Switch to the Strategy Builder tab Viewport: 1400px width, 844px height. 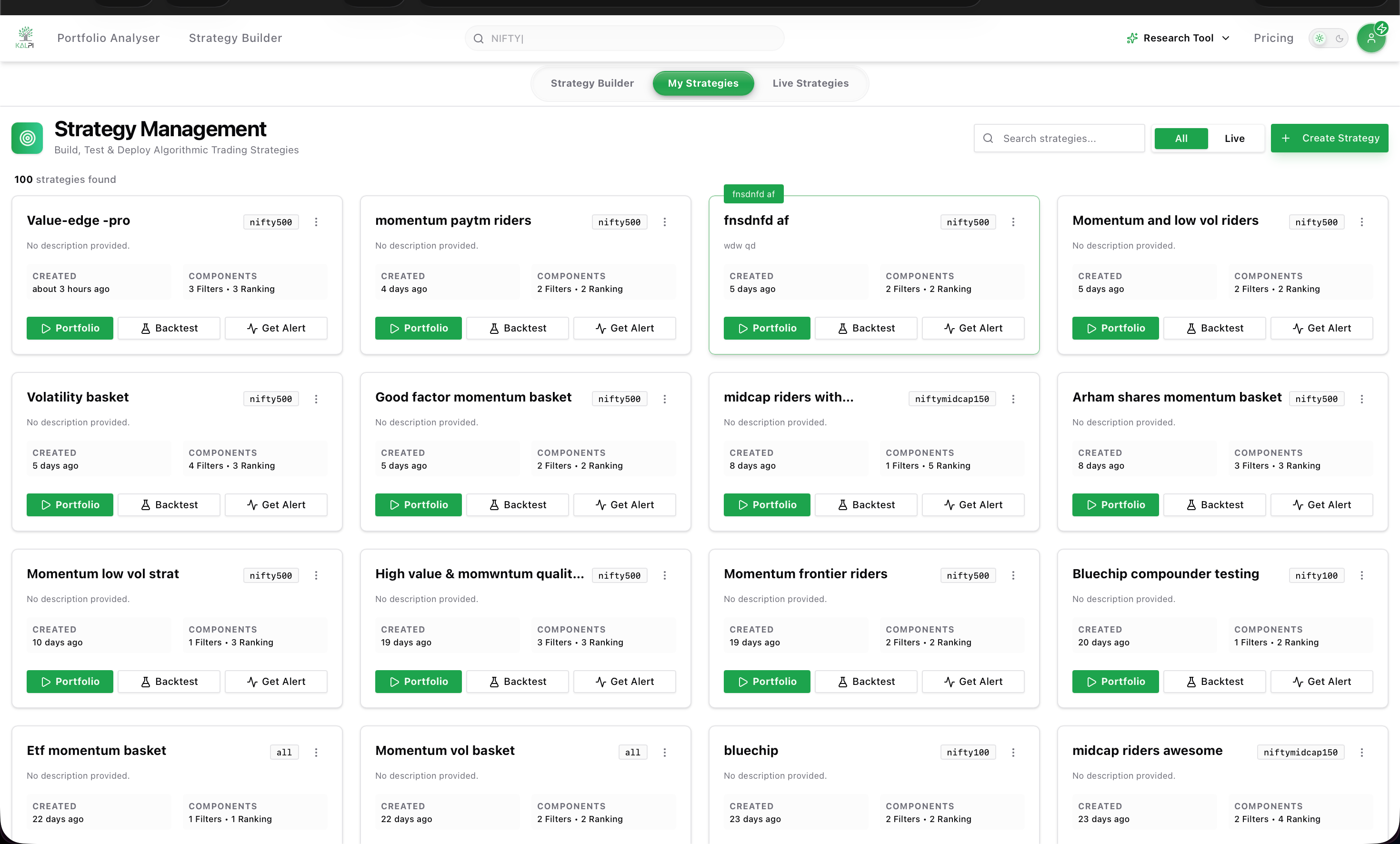tap(592, 83)
